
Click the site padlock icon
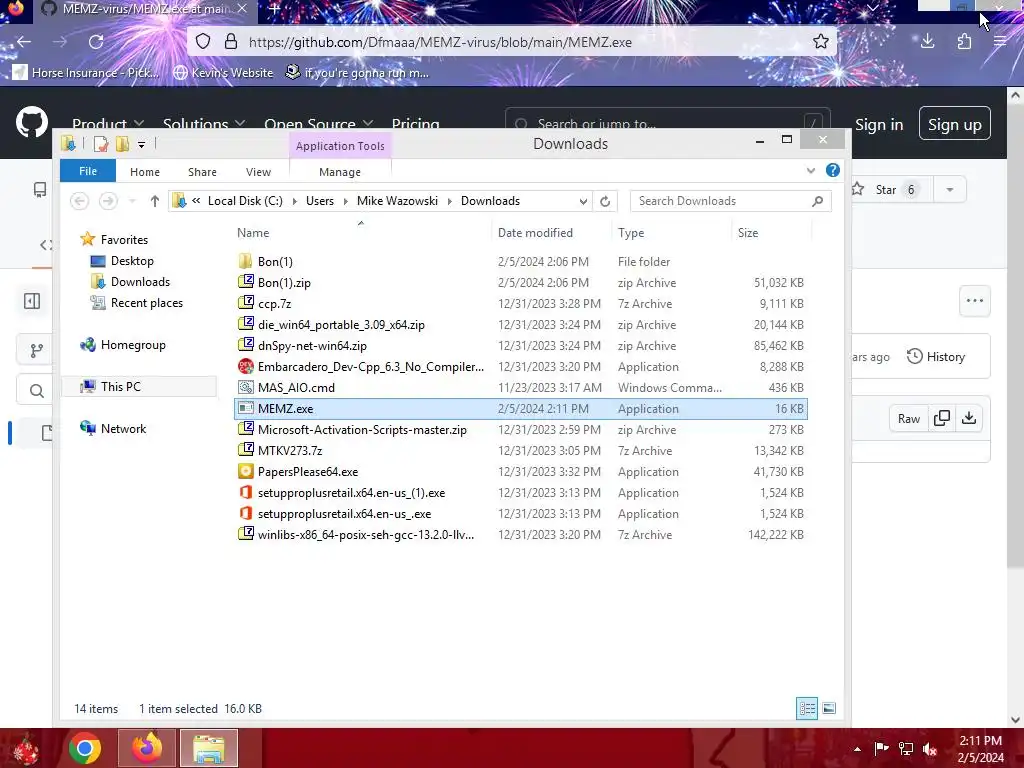(231, 42)
